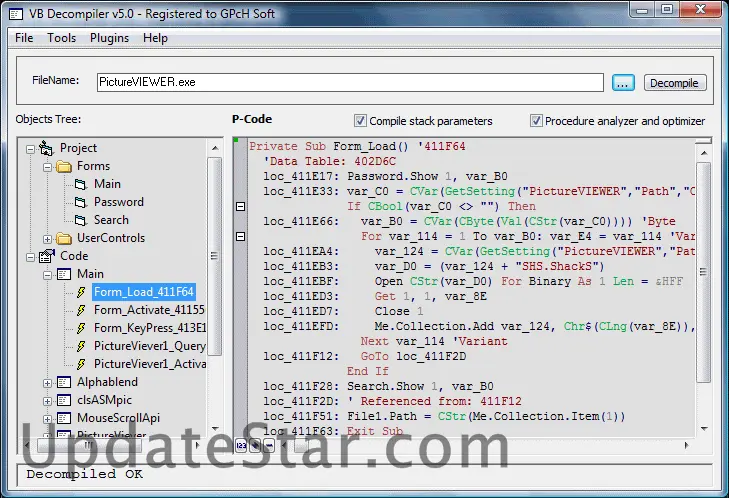Collapse the Project tree node

30,149
